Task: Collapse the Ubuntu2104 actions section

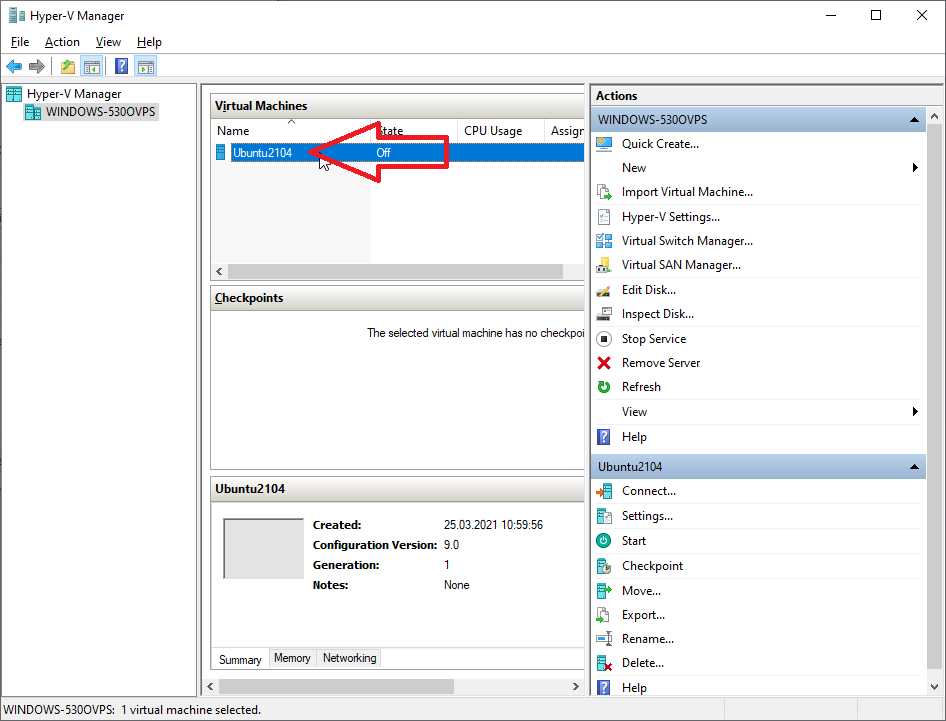Action: coord(913,467)
